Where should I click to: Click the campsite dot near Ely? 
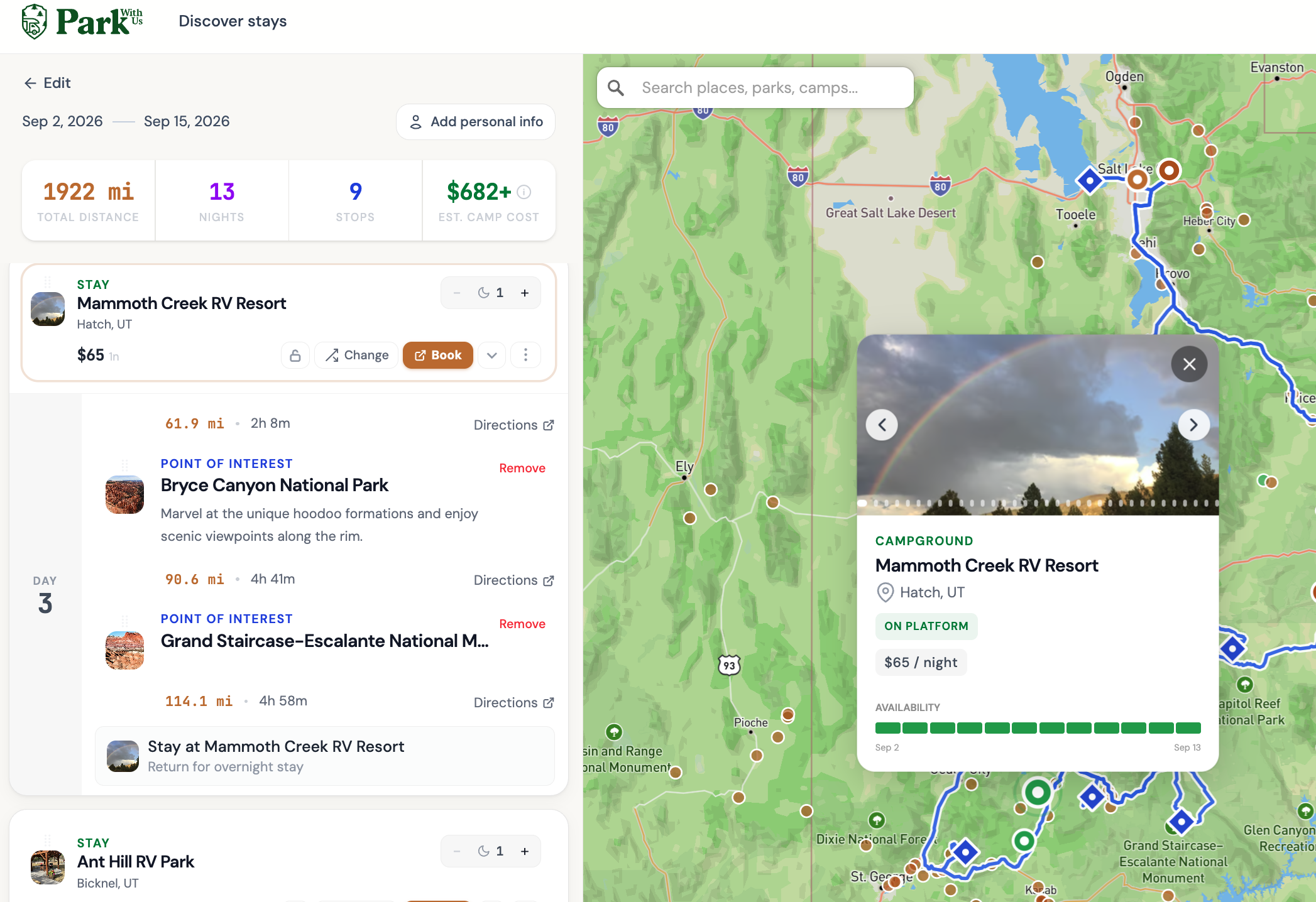click(x=711, y=489)
